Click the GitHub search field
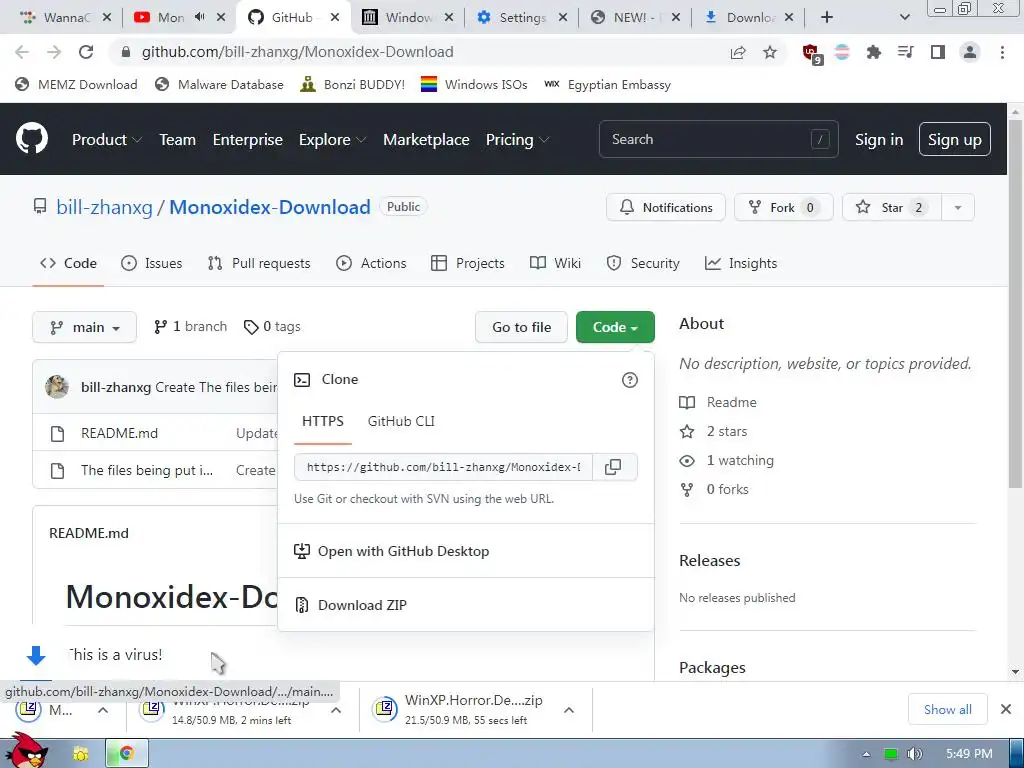The height and width of the screenshot is (768, 1024). (718, 139)
